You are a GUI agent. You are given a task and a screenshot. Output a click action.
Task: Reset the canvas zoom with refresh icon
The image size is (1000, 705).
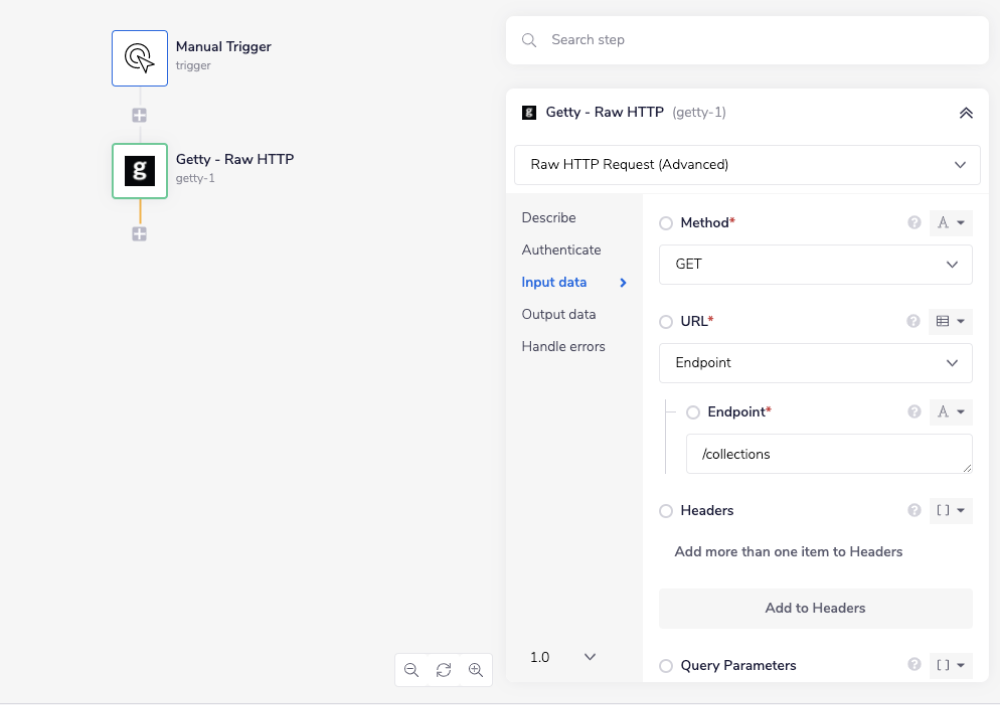click(444, 670)
